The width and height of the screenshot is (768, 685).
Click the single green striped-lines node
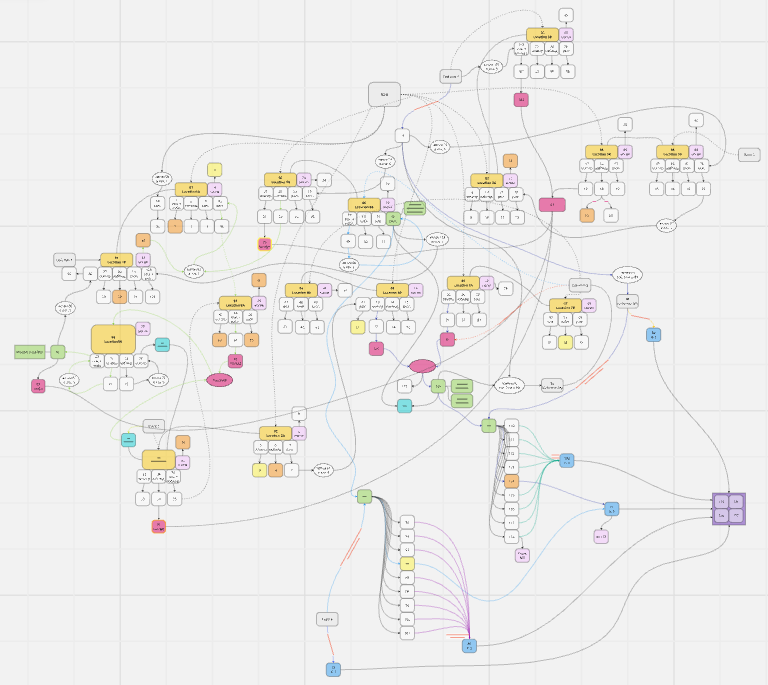tap(416, 208)
